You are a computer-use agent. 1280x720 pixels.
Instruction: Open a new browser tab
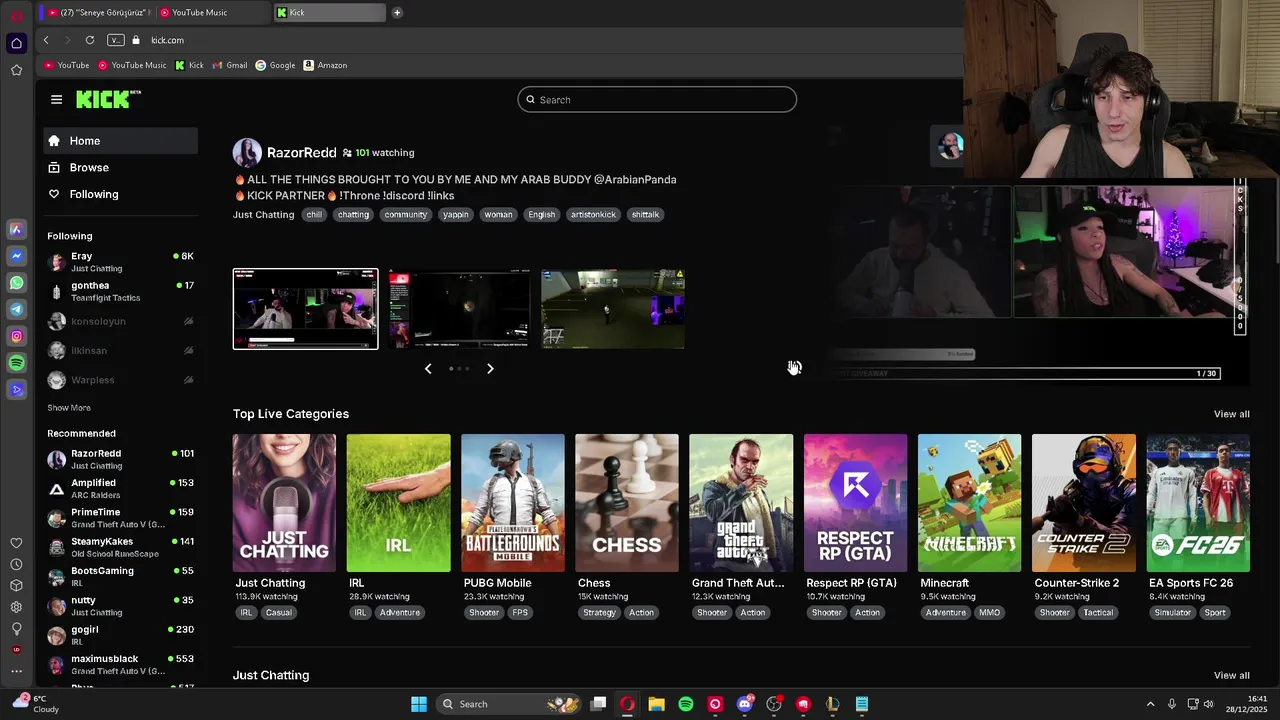pyautogui.click(x=397, y=13)
